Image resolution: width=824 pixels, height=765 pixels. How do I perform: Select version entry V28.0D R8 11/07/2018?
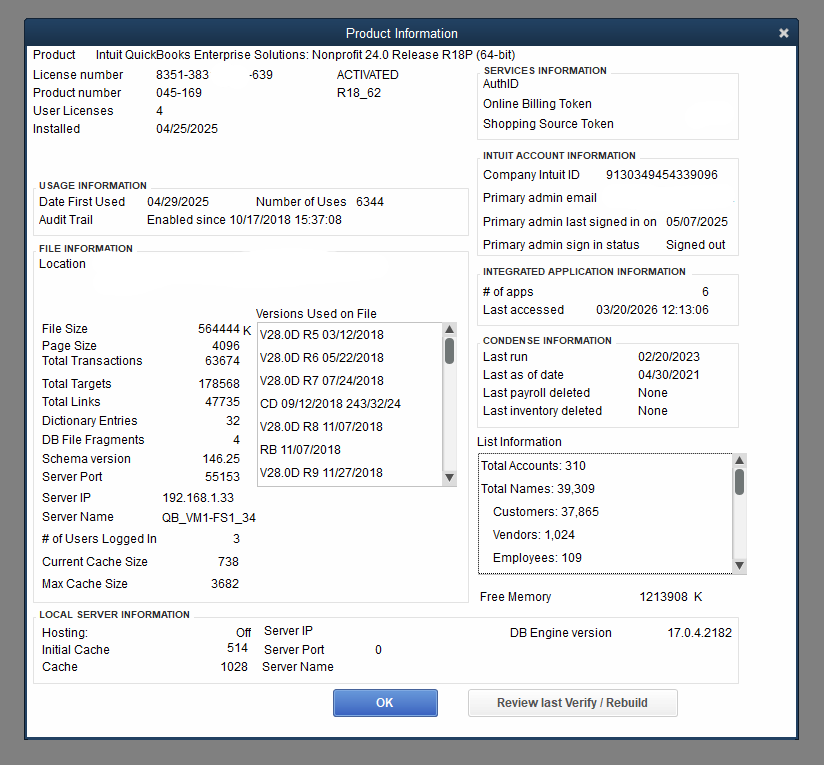[321, 427]
